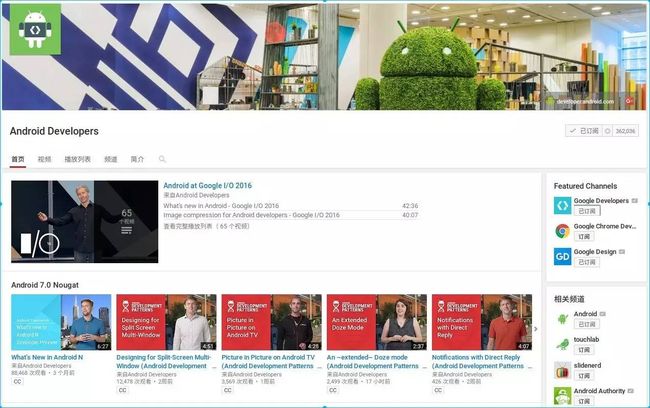Subscribe to Google Chrome Developers channel
The image size is (650, 408).
[x=584, y=236]
